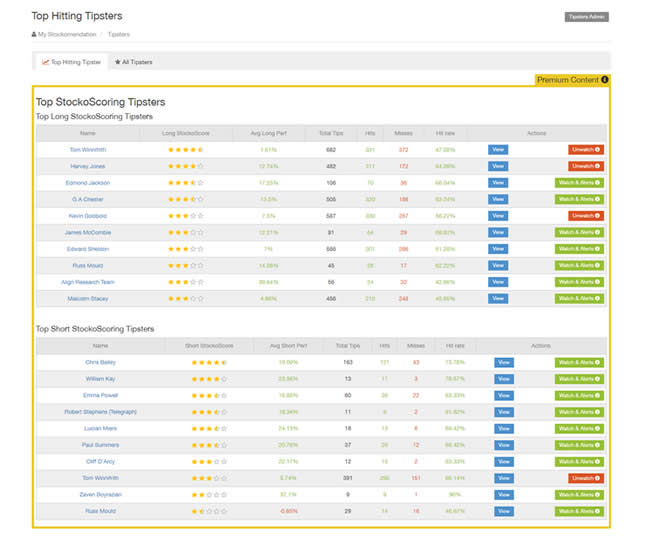Open the Tipsters breadcrumb link
Image resolution: width=660 pixels, height=540 pixels.
click(x=119, y=34)
